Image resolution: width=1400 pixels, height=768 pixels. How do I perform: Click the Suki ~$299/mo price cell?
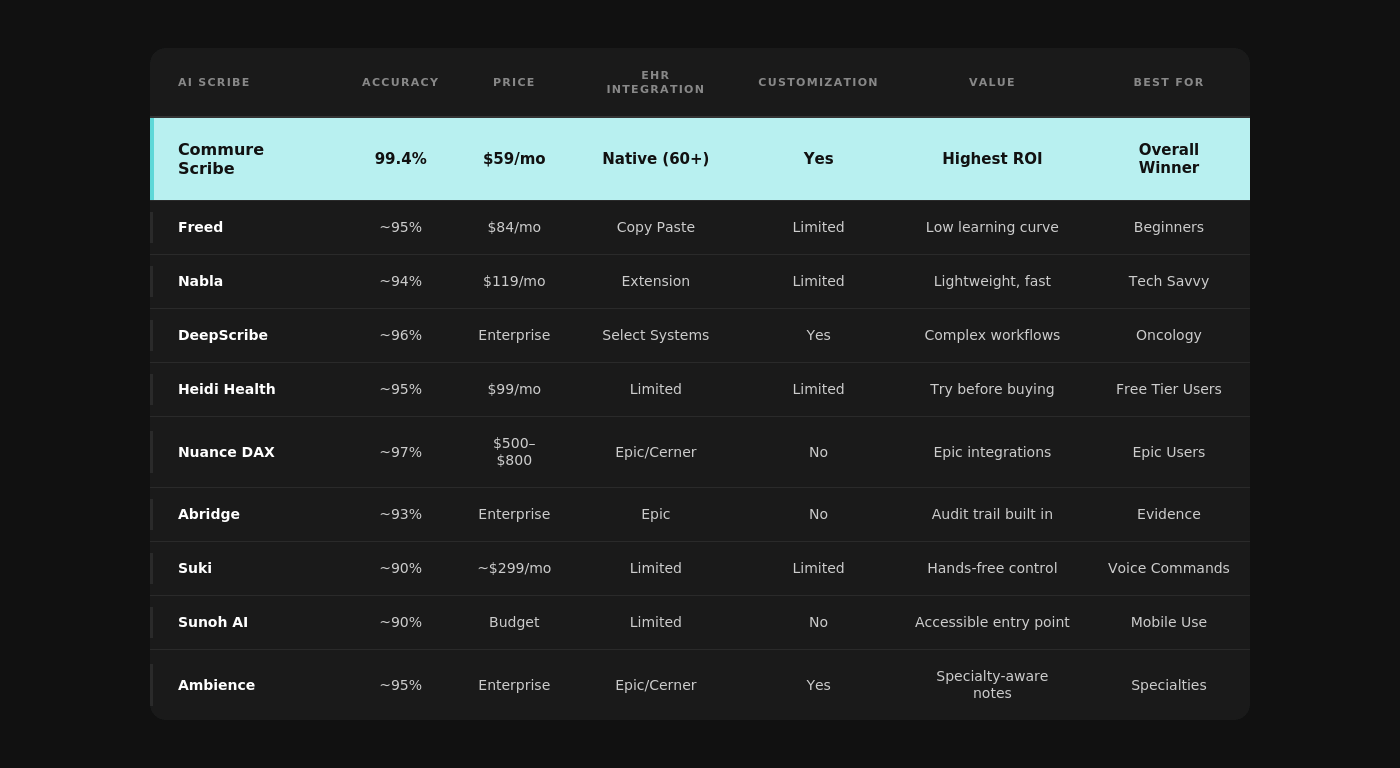pos(514,568)
